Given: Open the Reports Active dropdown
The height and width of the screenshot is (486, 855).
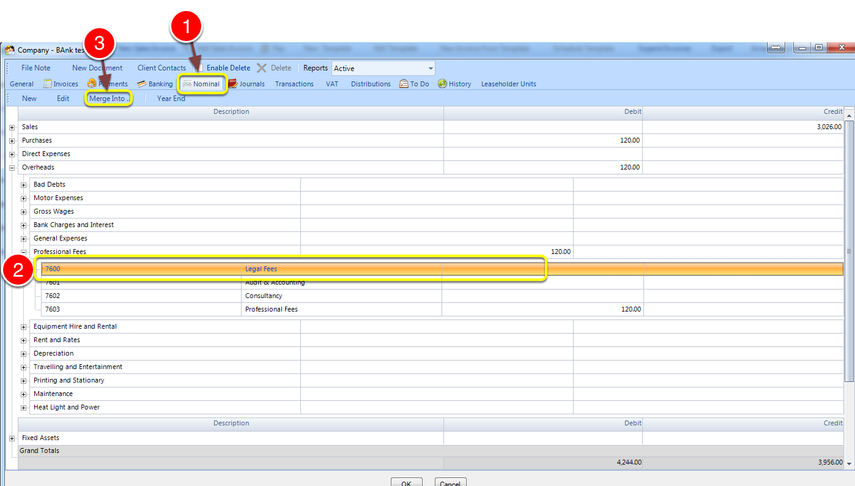Looking at the screenshot, I should coord(383,68).
